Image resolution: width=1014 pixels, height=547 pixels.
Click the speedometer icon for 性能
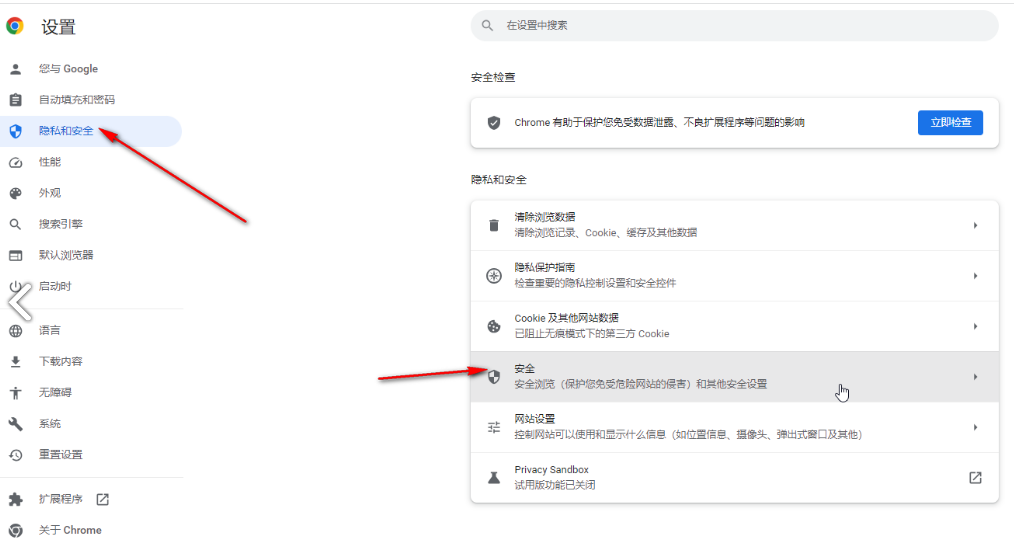[16, 162]
